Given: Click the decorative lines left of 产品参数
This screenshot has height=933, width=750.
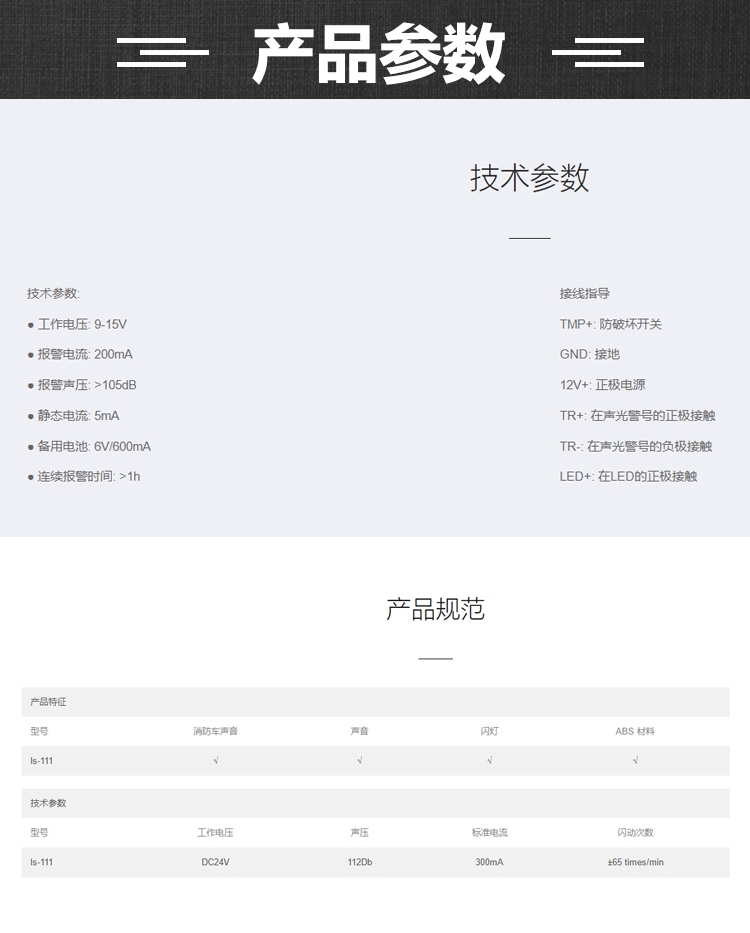Looking at the screenshot, I should click(162, 52).
